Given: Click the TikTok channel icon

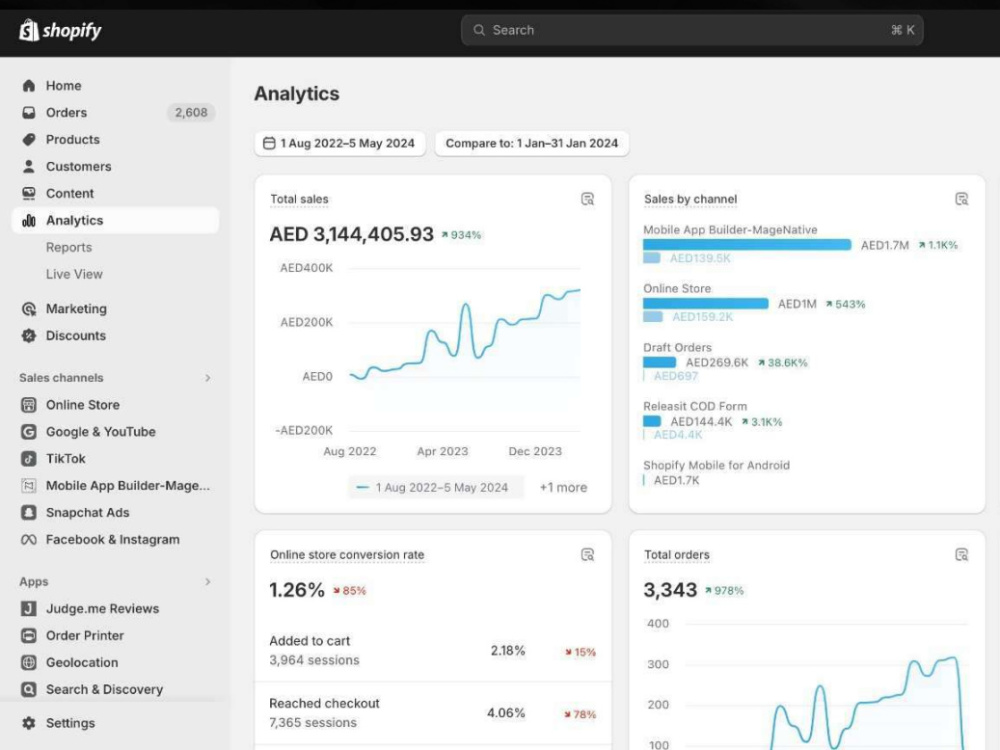Looking at the screenshot, I should click(x=29, y=459).
